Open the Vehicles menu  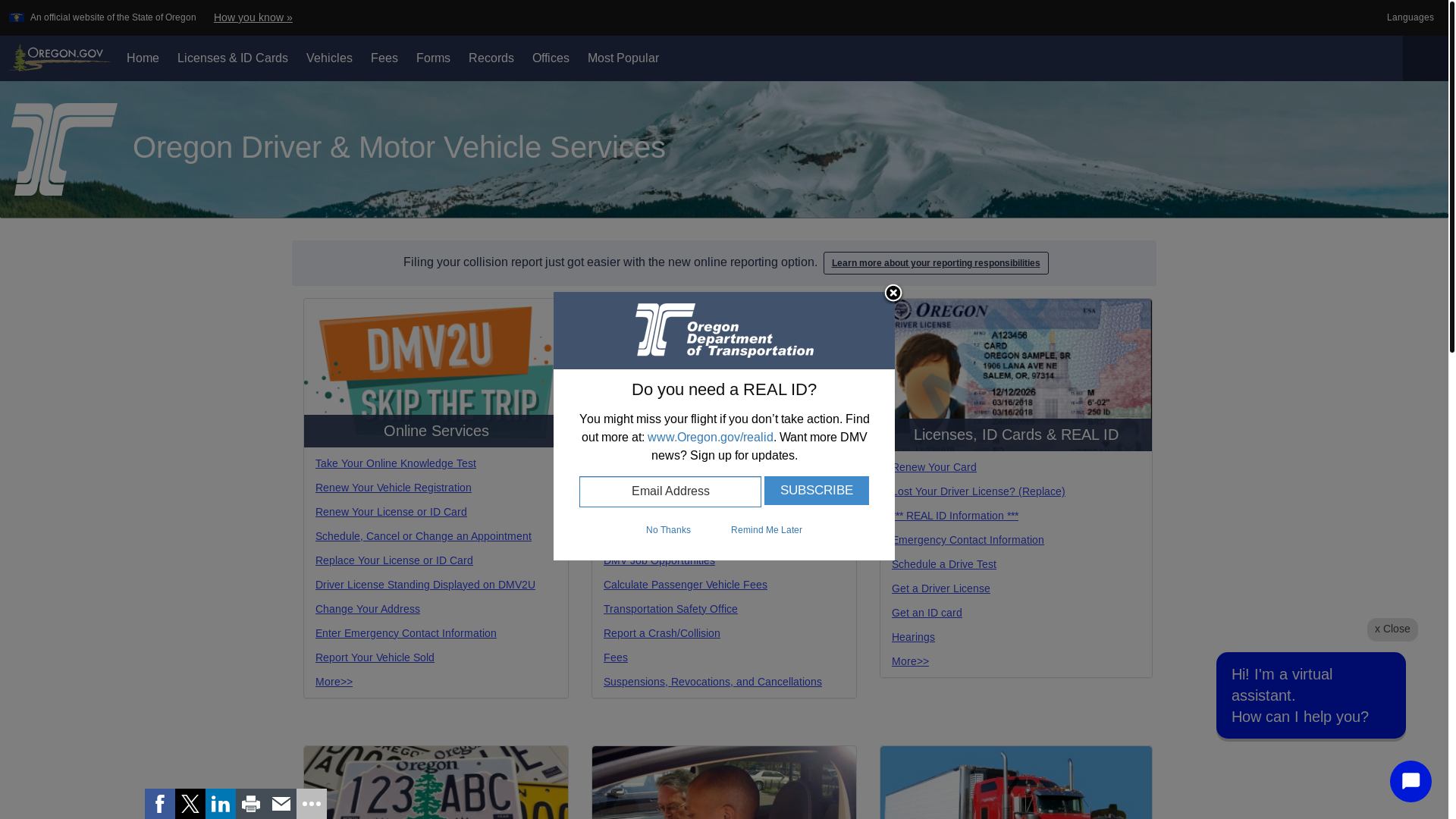[x=329, y=58]
